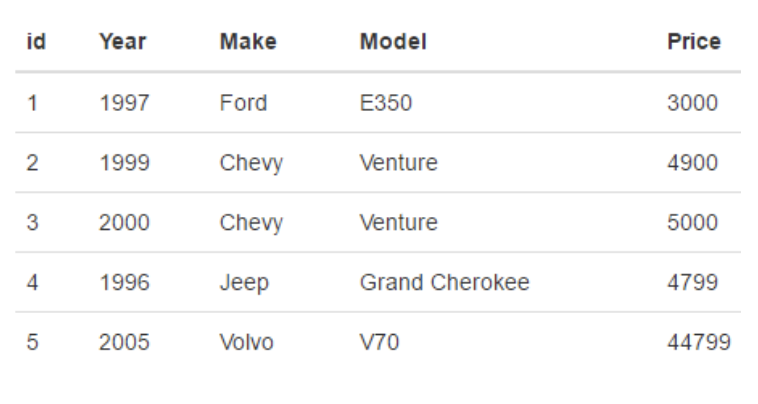
Task: Select the price 4900 cell
Action: click(692, 163)
